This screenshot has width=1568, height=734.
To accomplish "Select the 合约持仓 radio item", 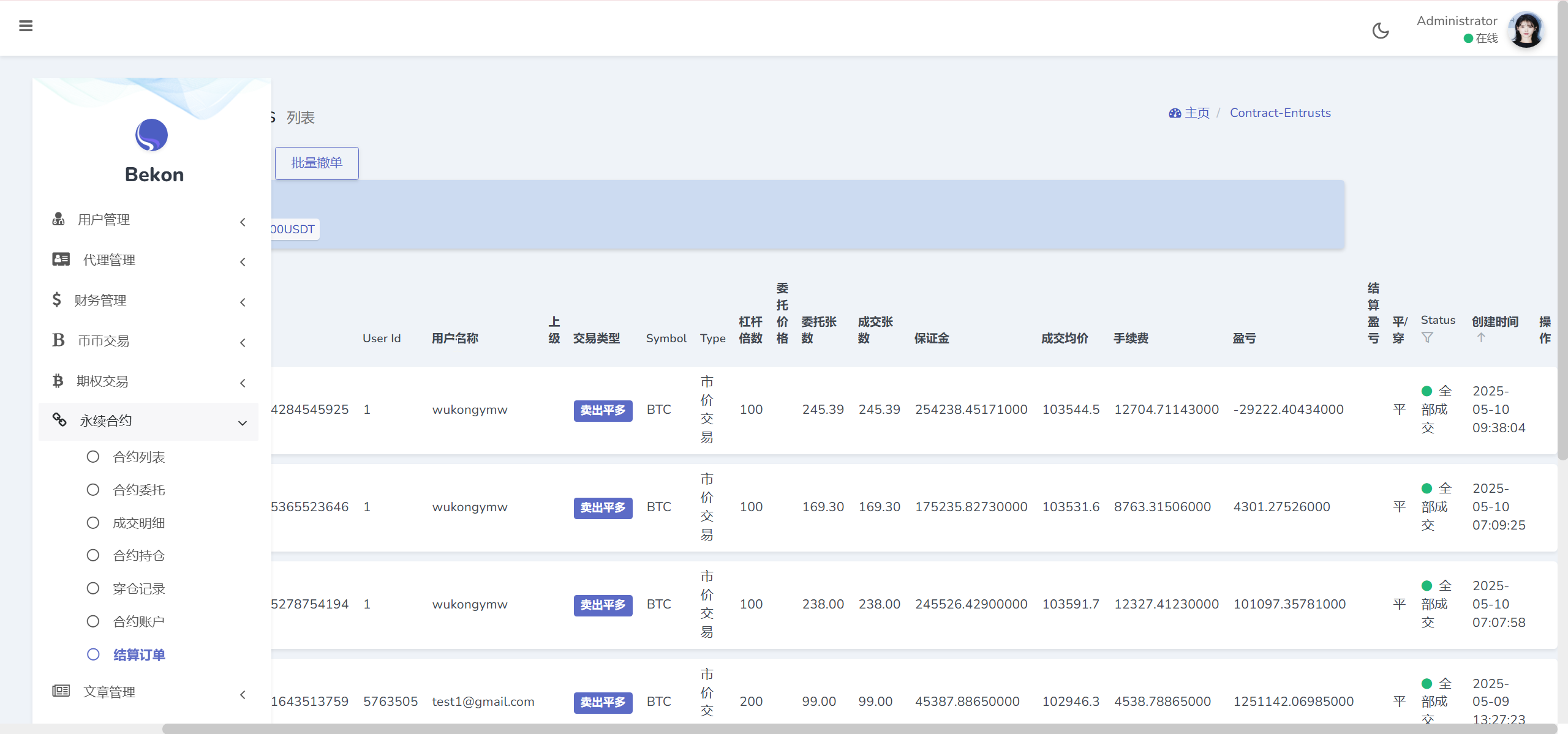I will coord(93,555).
